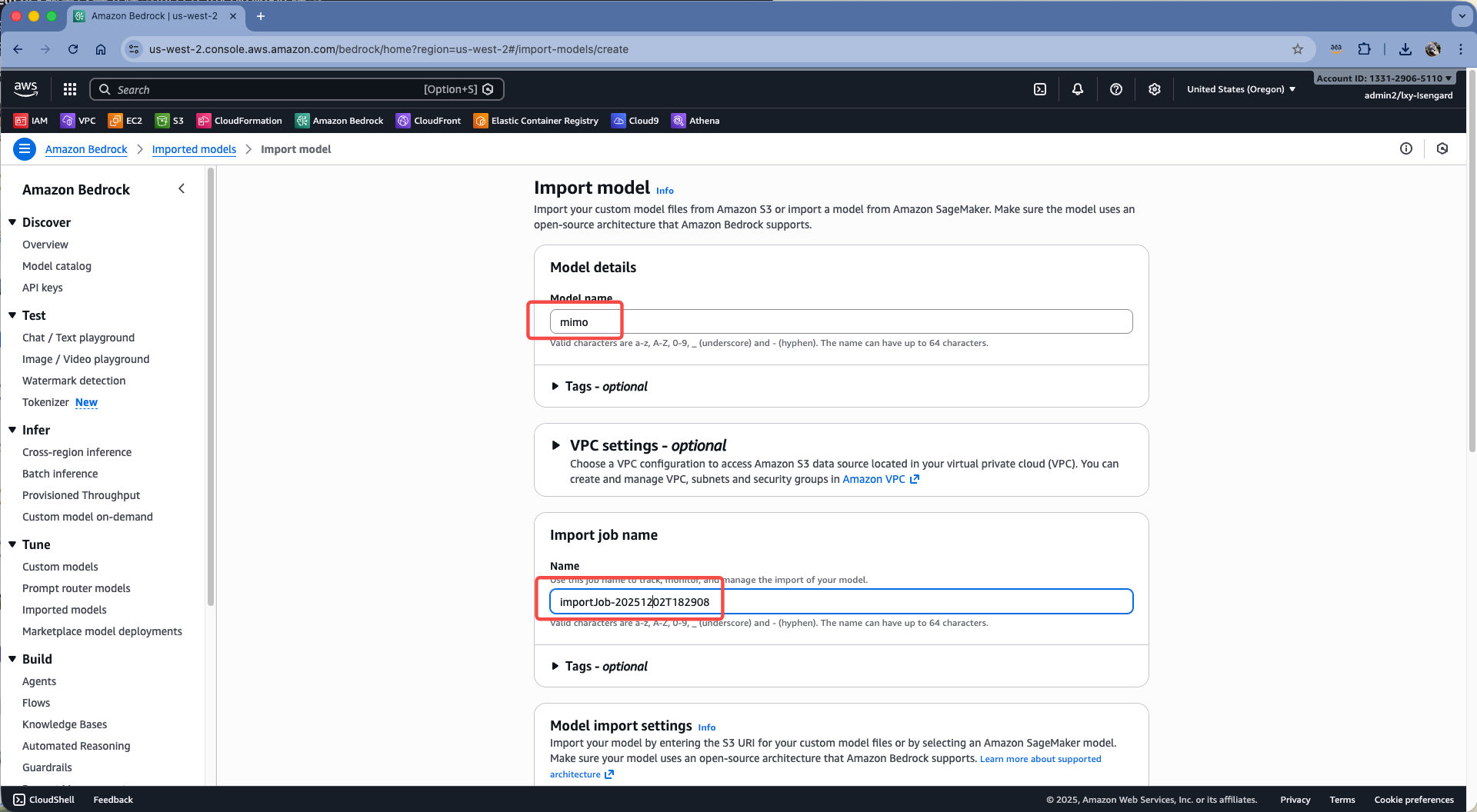
Task: Click the AWS logo home icon
Action: (25, 89)
